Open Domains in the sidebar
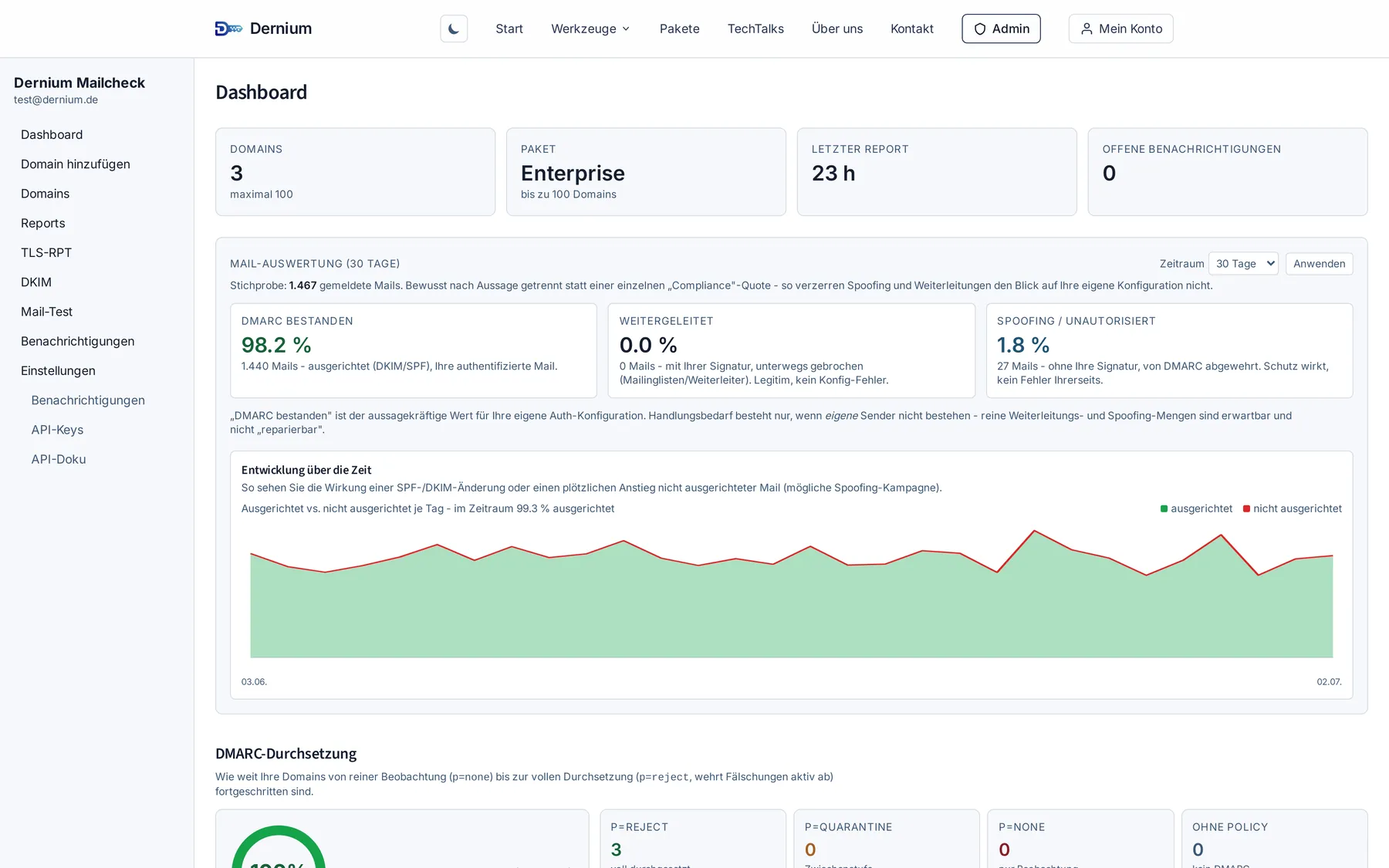Screen dimensions: 1389x868 46,194
